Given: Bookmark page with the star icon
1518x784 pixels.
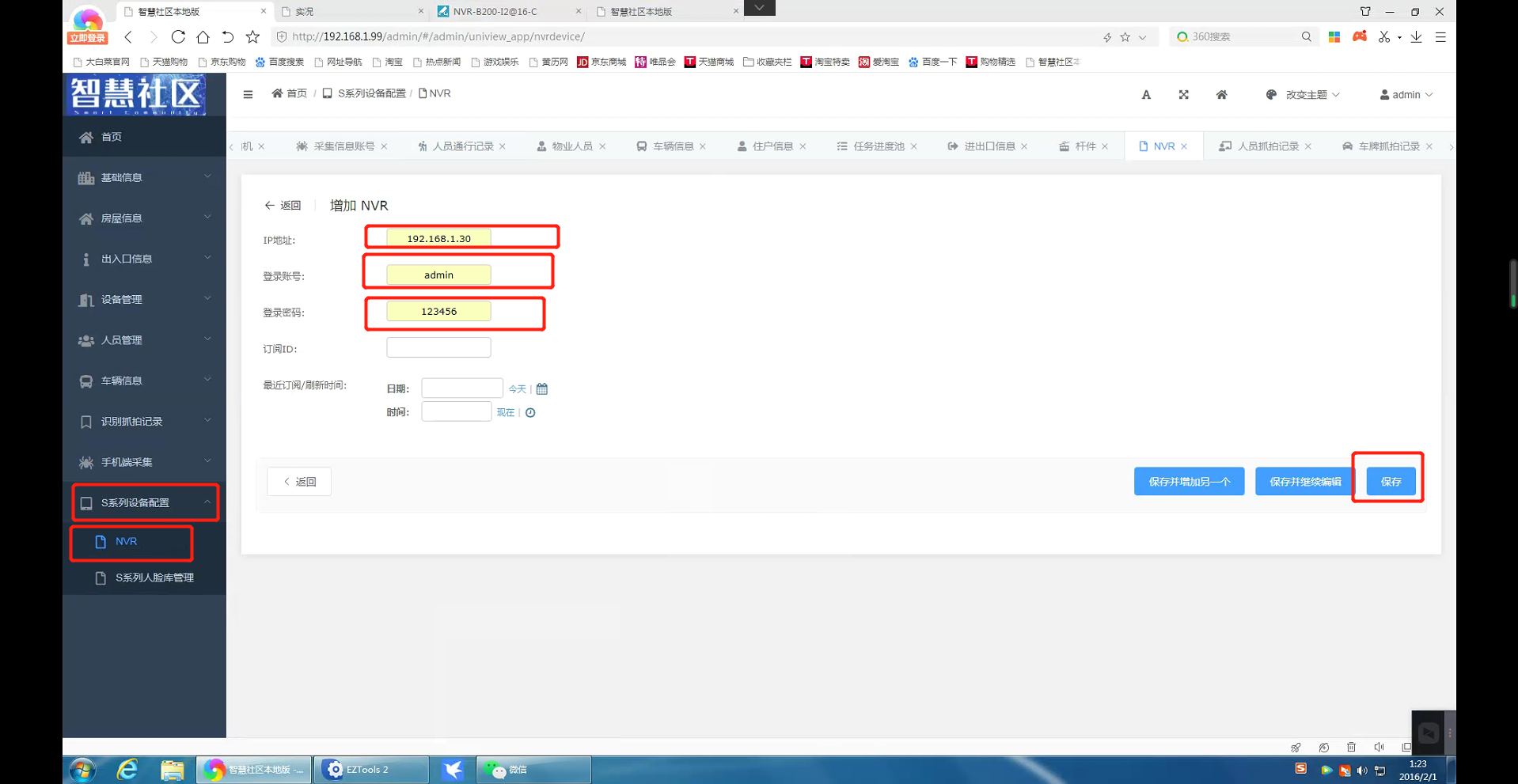Looking at the screenshot, I should point(252,36).
